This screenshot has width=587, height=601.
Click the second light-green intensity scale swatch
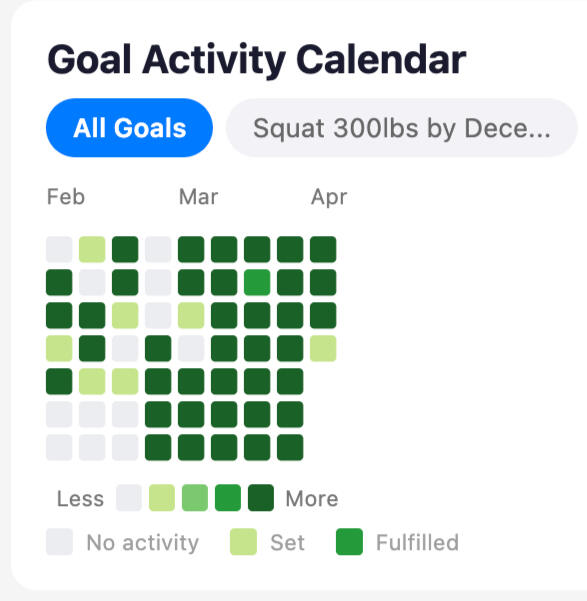(162, 498)
